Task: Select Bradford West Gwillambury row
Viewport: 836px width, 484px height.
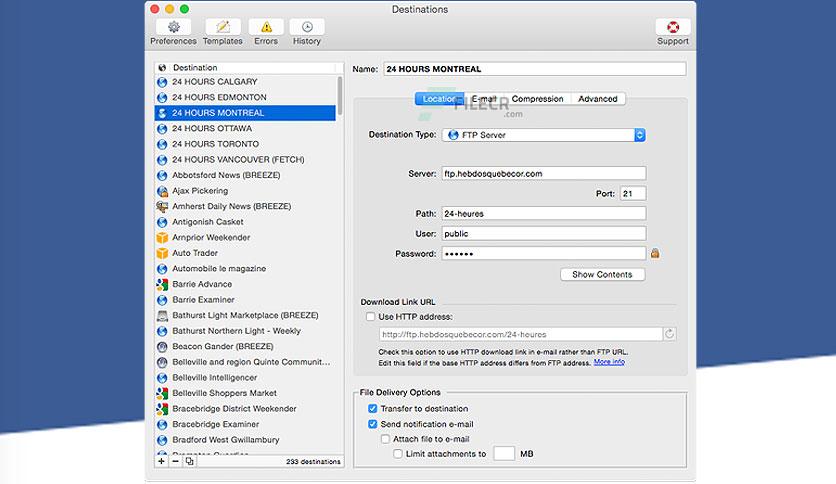Action: (x=245, y=440)
